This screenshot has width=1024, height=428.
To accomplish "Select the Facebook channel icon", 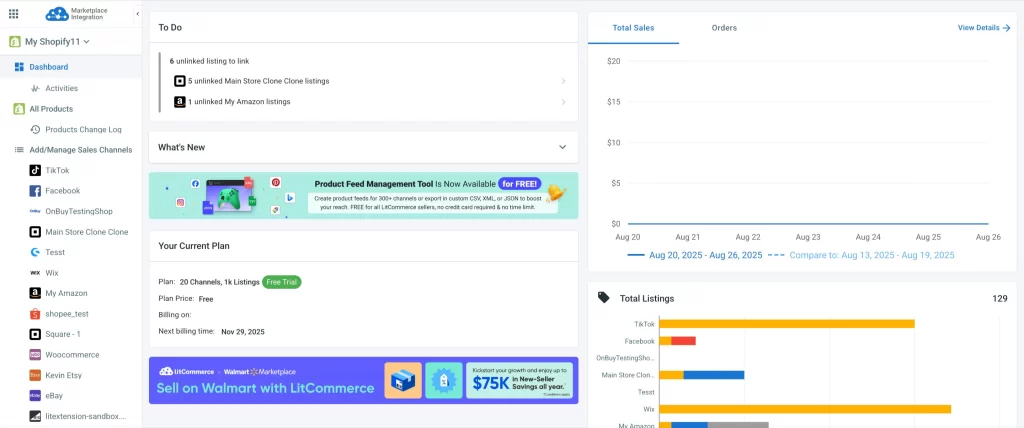I will click(x=35, y=191).
